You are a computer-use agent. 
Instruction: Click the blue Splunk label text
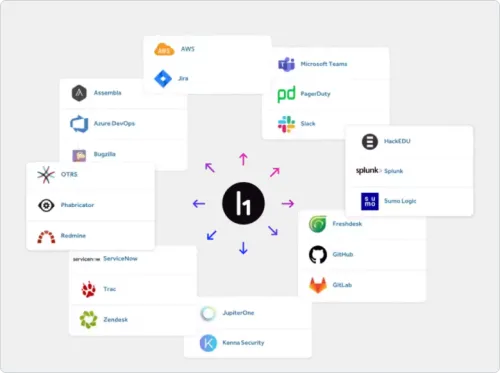393,171
